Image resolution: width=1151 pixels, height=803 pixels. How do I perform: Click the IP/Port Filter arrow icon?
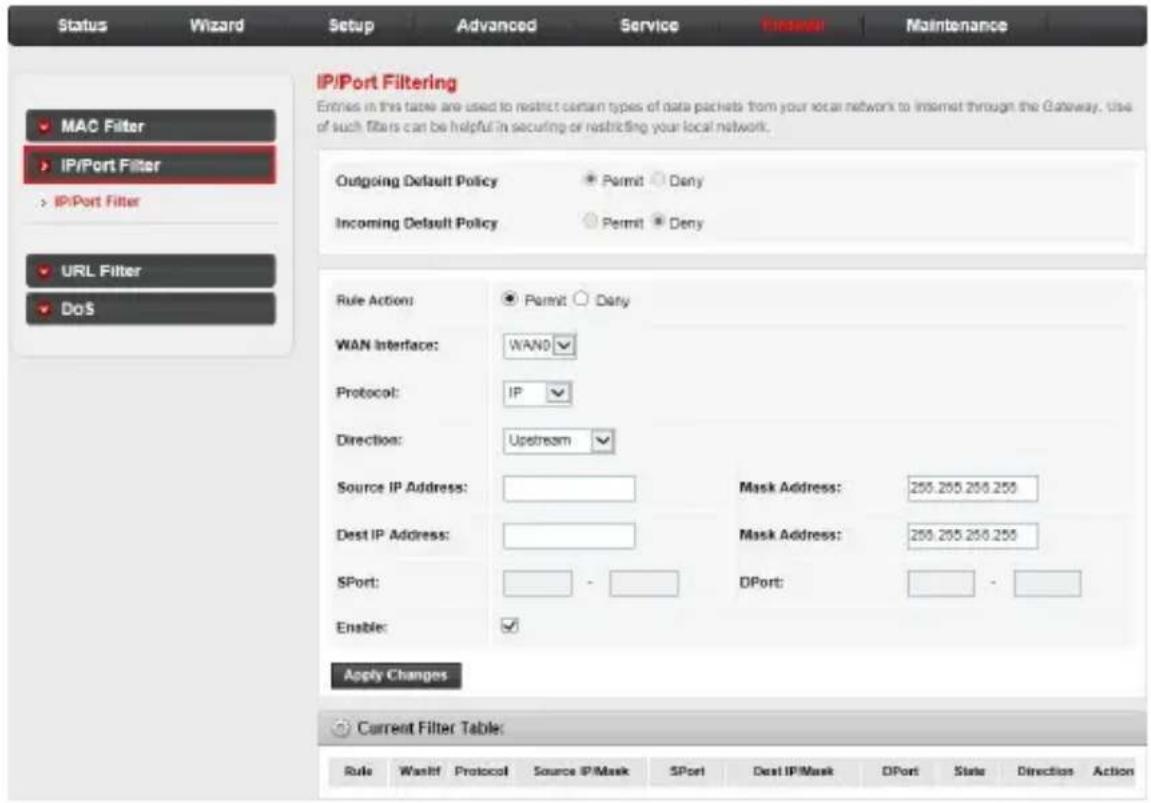tap(44, 166)
